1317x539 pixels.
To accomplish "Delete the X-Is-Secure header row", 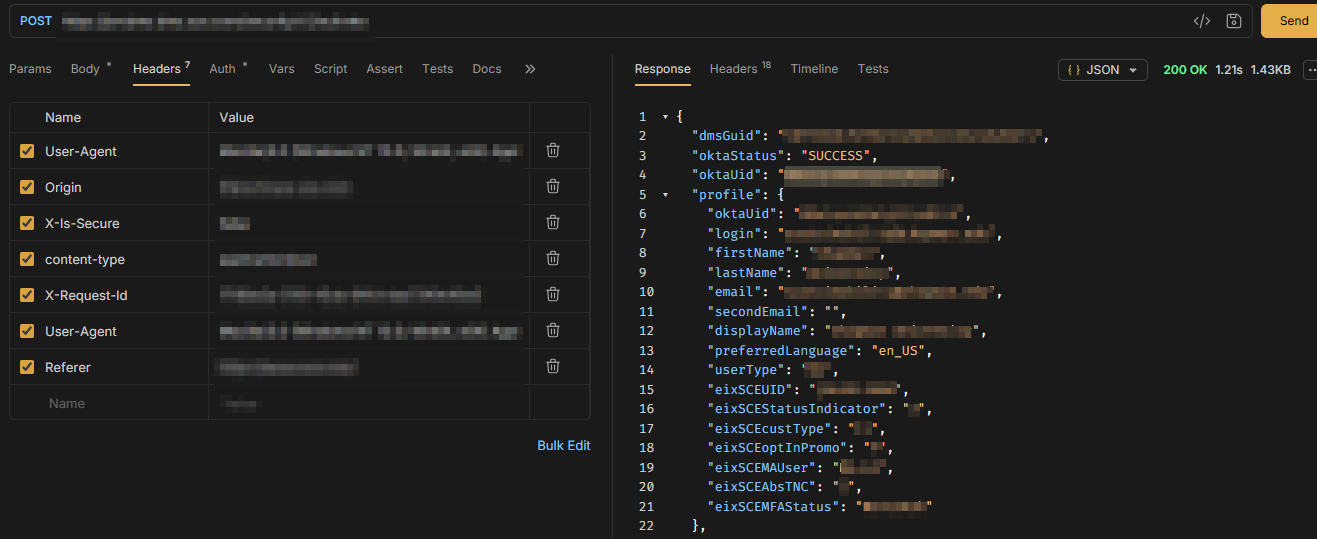I will click(552, 222).
